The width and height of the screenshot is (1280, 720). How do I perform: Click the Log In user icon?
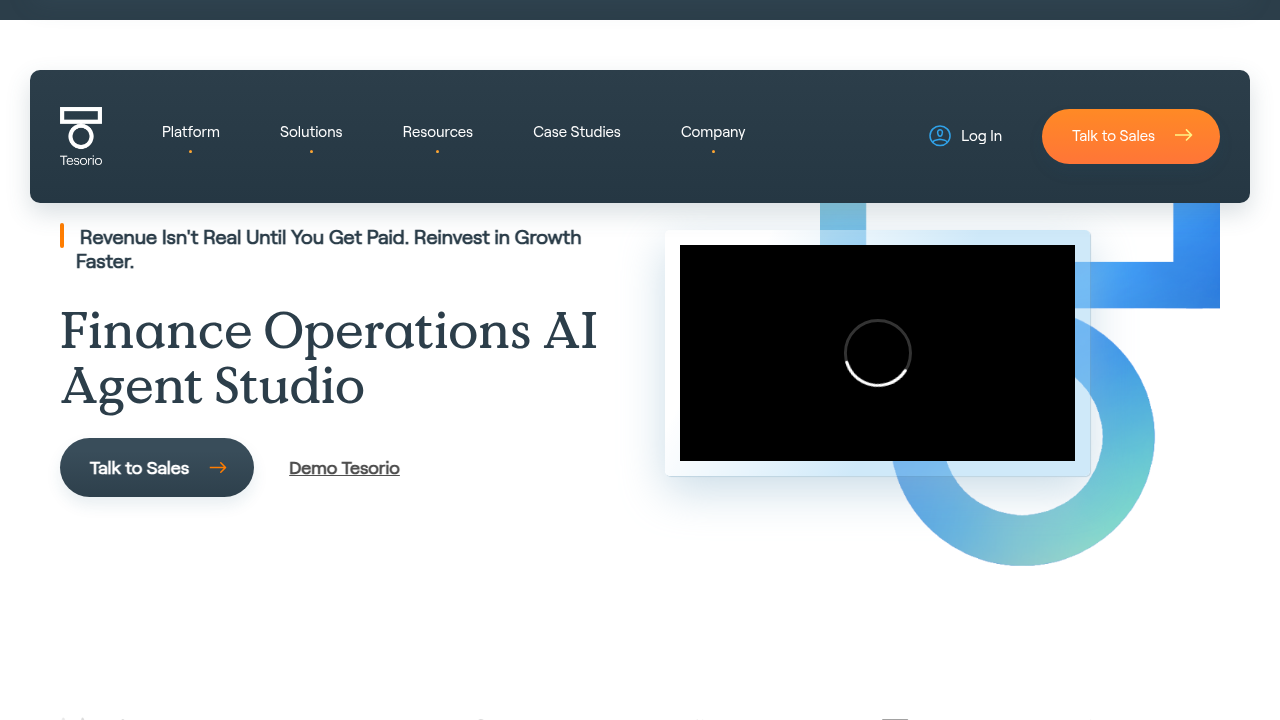(940, 136)
